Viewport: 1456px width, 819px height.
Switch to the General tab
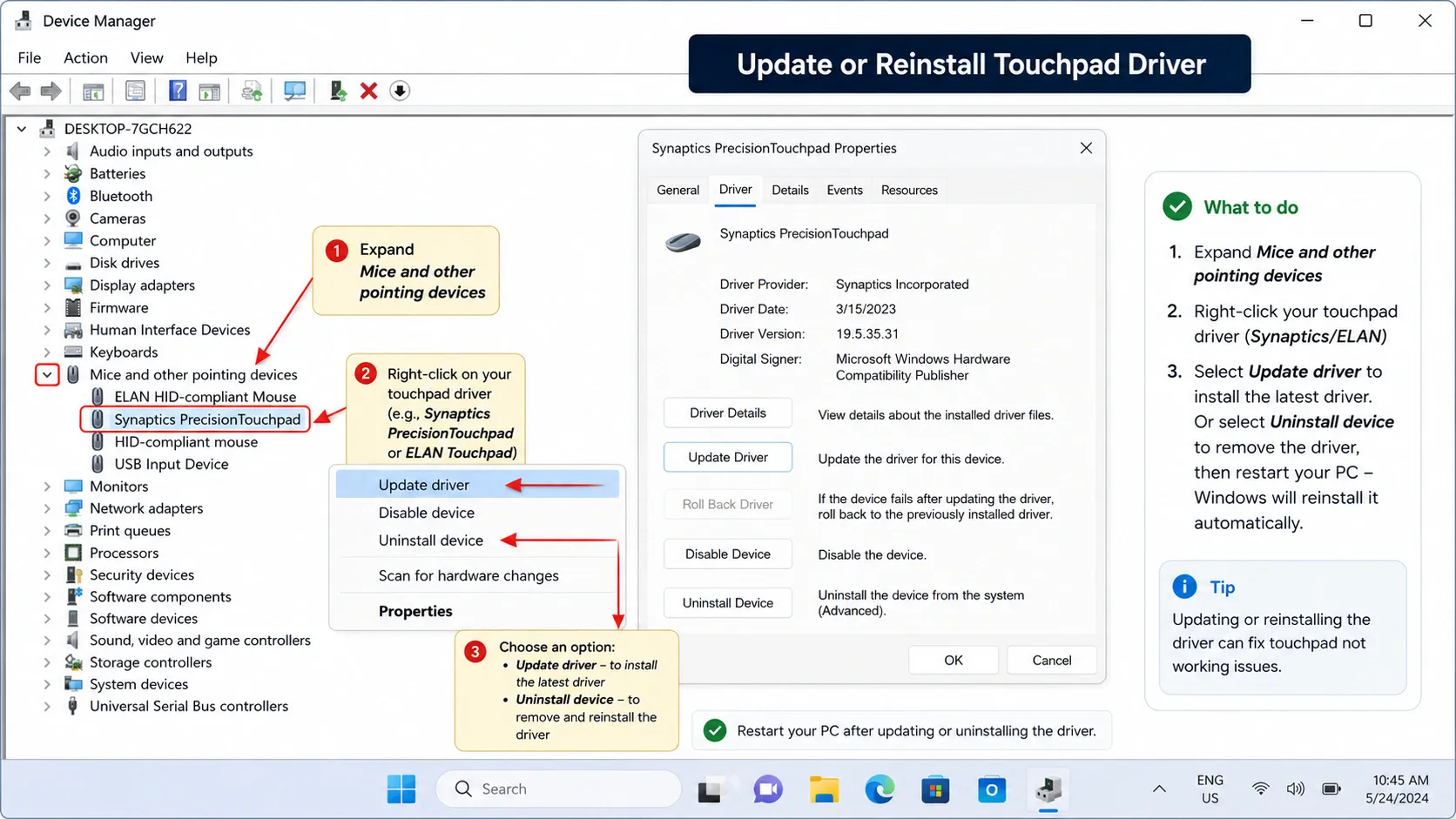[x=677, y=190]
